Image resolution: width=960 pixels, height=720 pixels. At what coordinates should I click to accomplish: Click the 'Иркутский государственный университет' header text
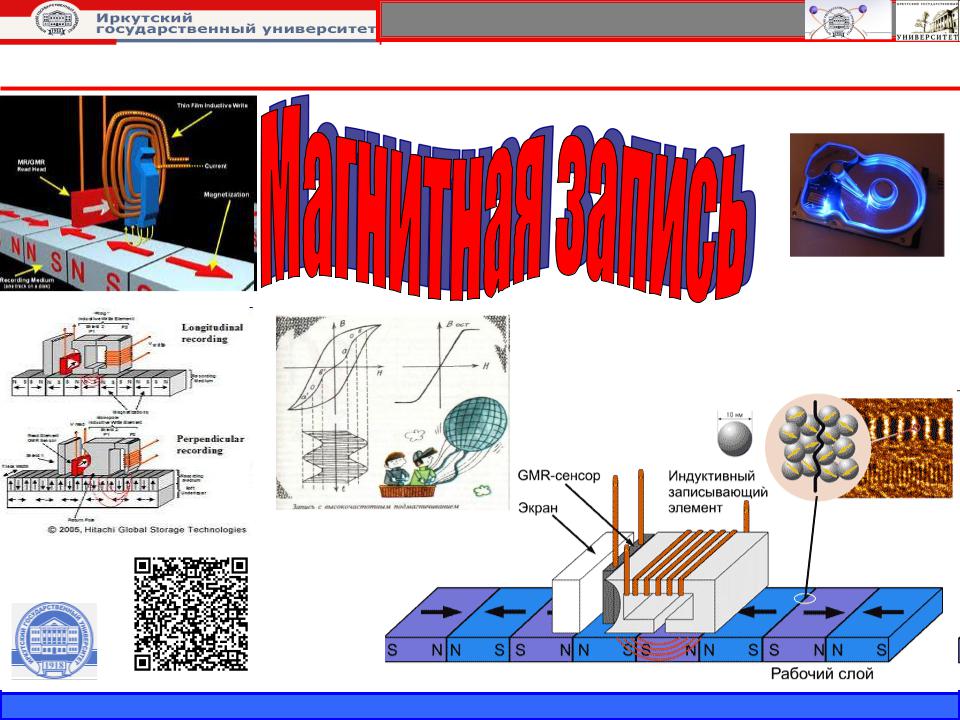[235, 23]
